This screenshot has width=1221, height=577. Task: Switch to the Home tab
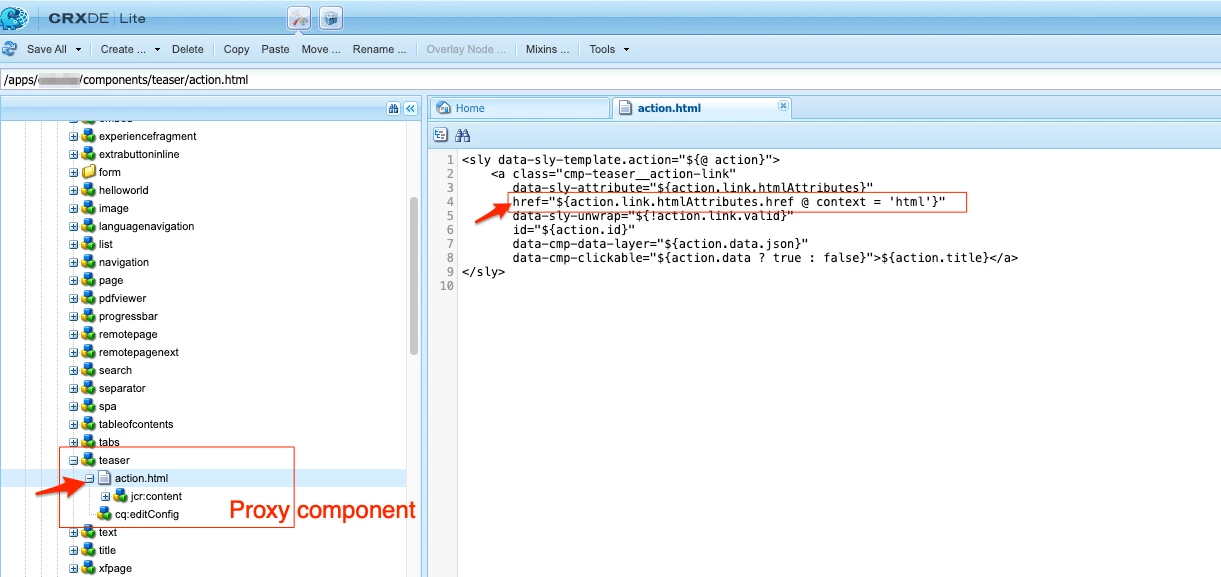click(519, 108)
